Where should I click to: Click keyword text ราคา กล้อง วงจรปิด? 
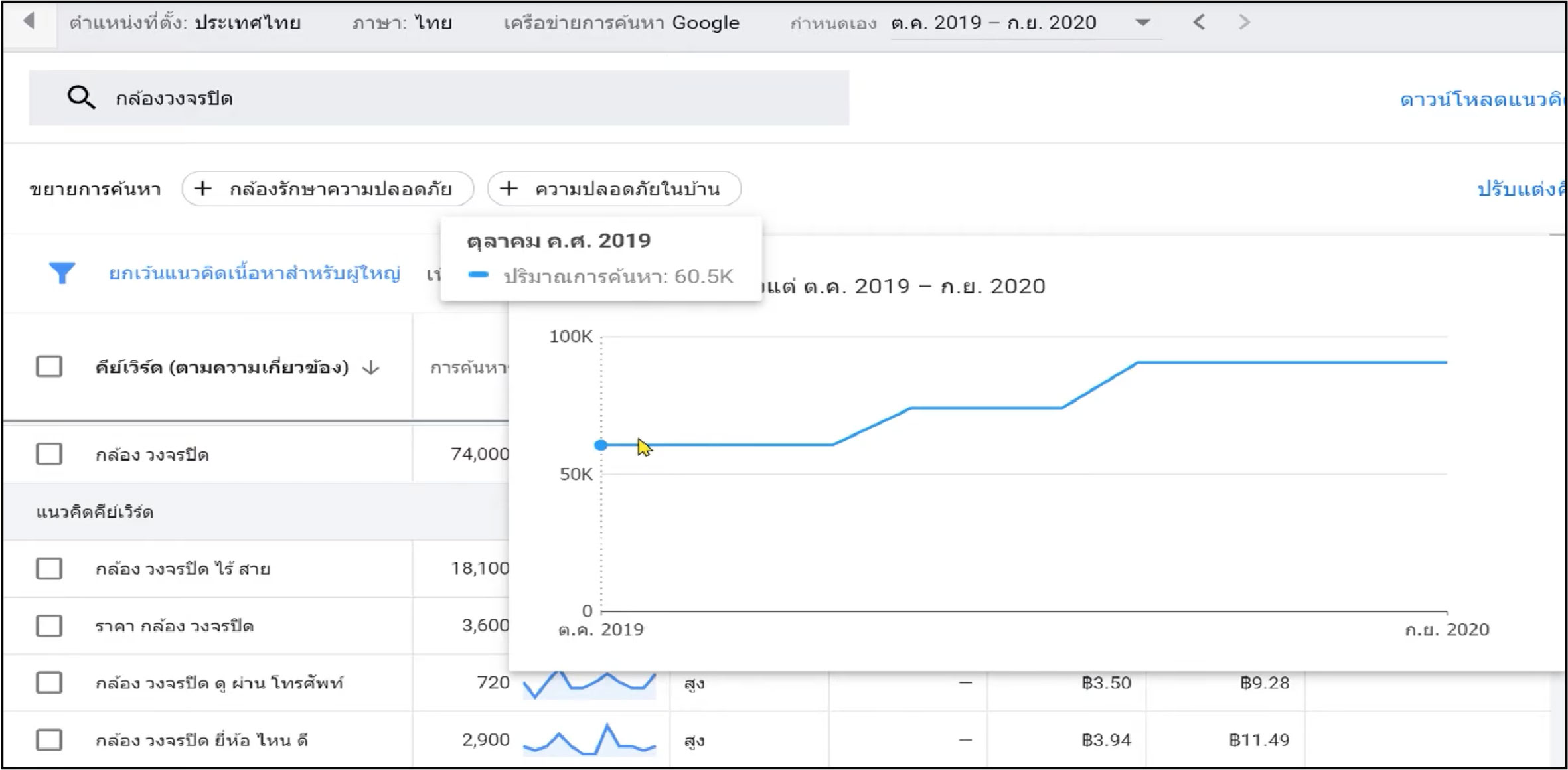click(174, 626)
